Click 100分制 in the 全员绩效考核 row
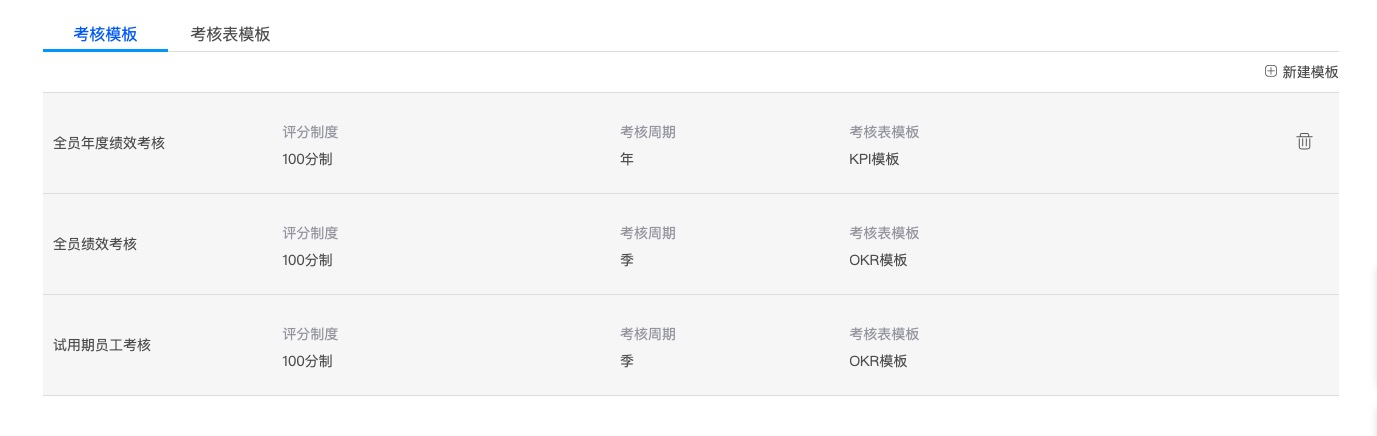 (307, 260)
